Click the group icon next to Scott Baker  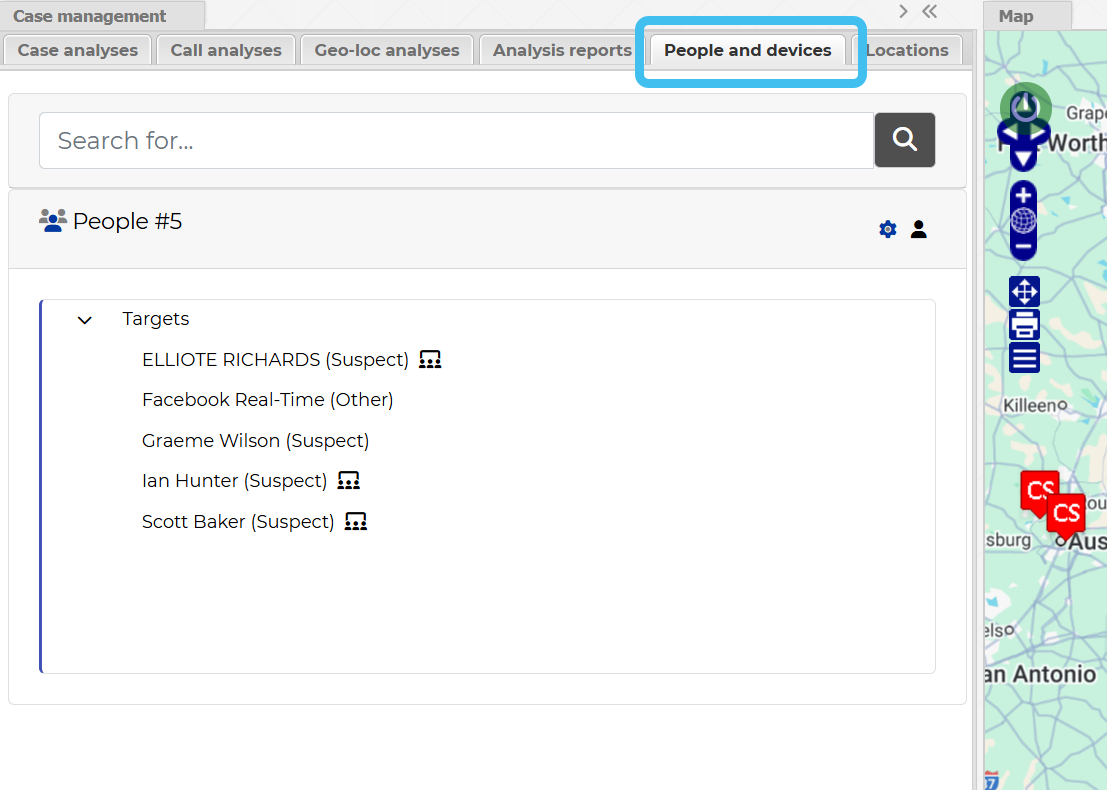pos(356,521)
